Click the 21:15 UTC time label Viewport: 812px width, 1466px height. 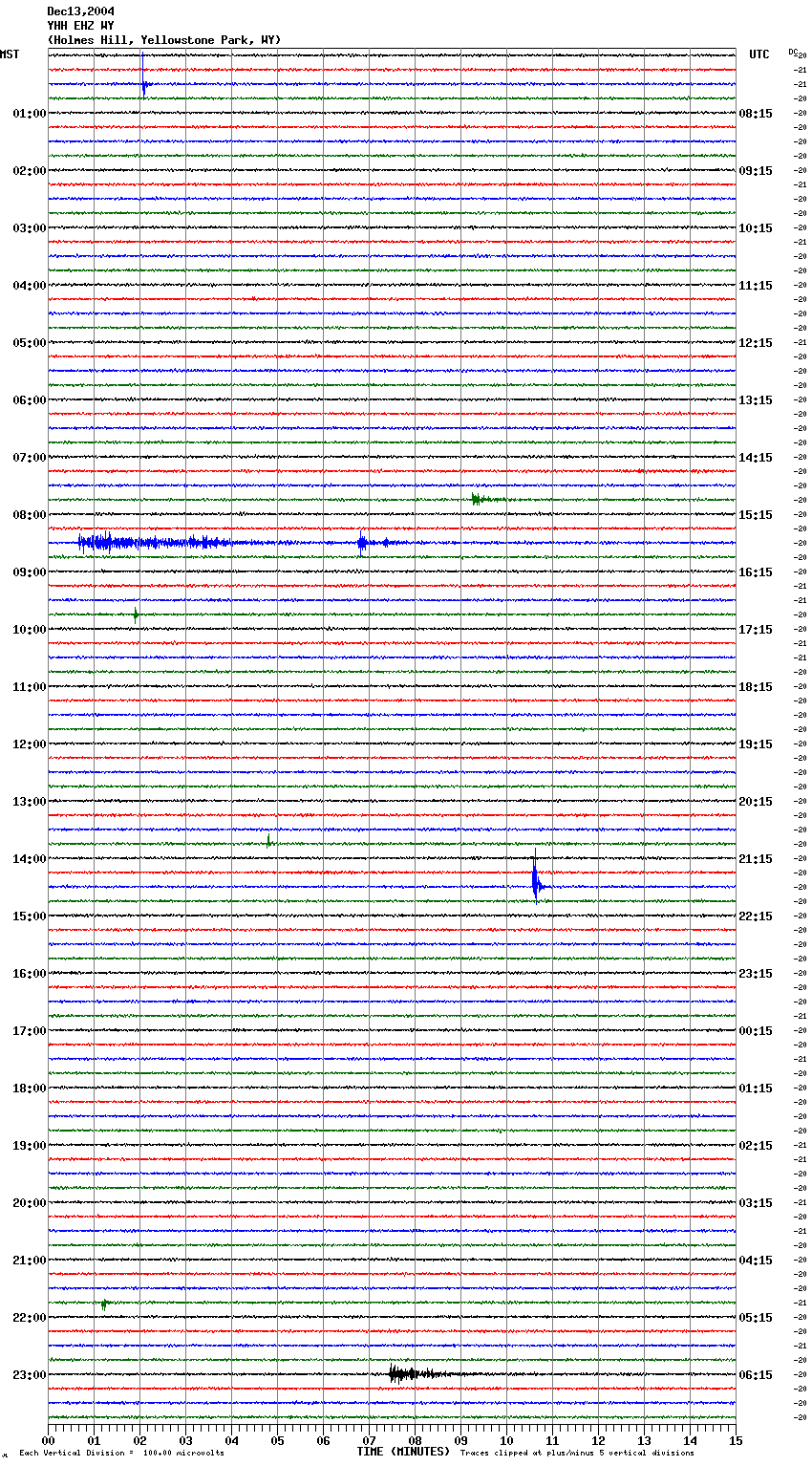[x=756, y=859]
